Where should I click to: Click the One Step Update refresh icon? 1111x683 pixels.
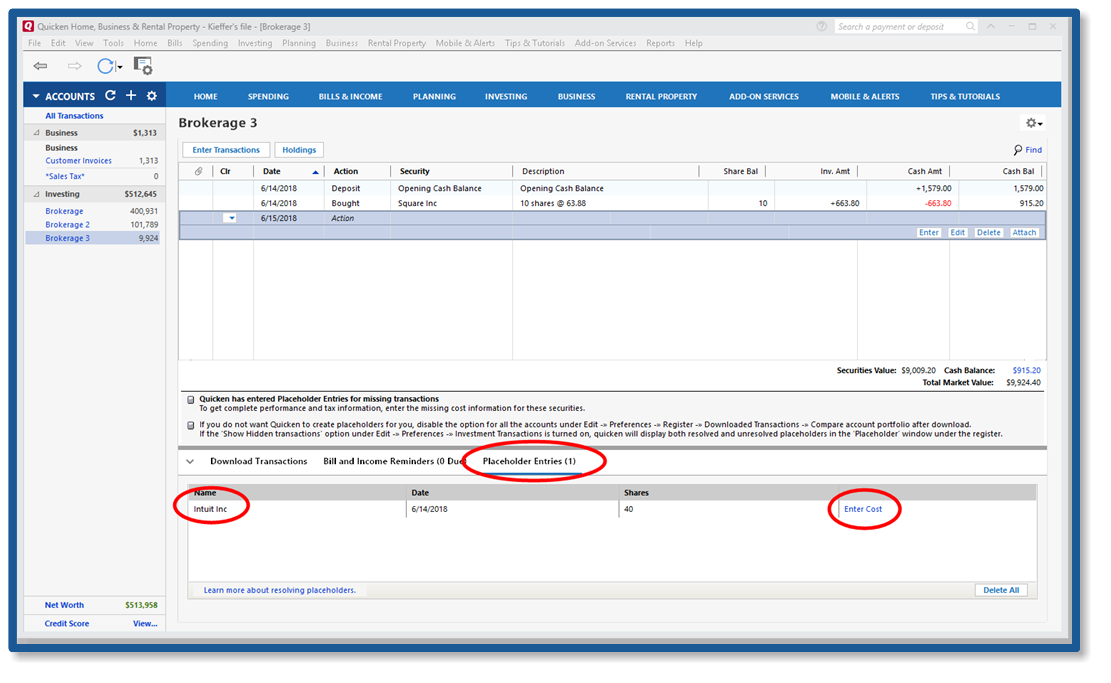coord(106,66)
